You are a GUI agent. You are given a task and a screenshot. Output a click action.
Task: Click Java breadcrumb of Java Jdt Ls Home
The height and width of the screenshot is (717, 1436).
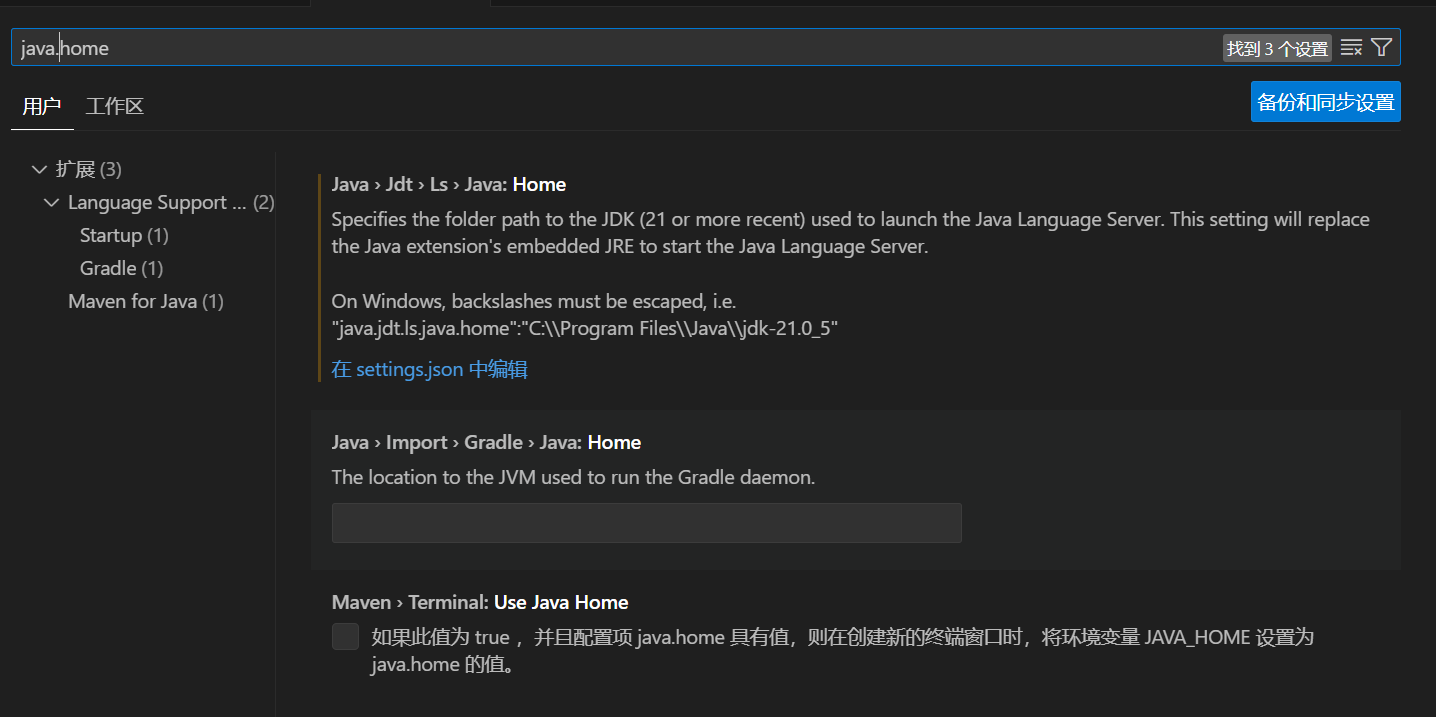tap(350, 184)
